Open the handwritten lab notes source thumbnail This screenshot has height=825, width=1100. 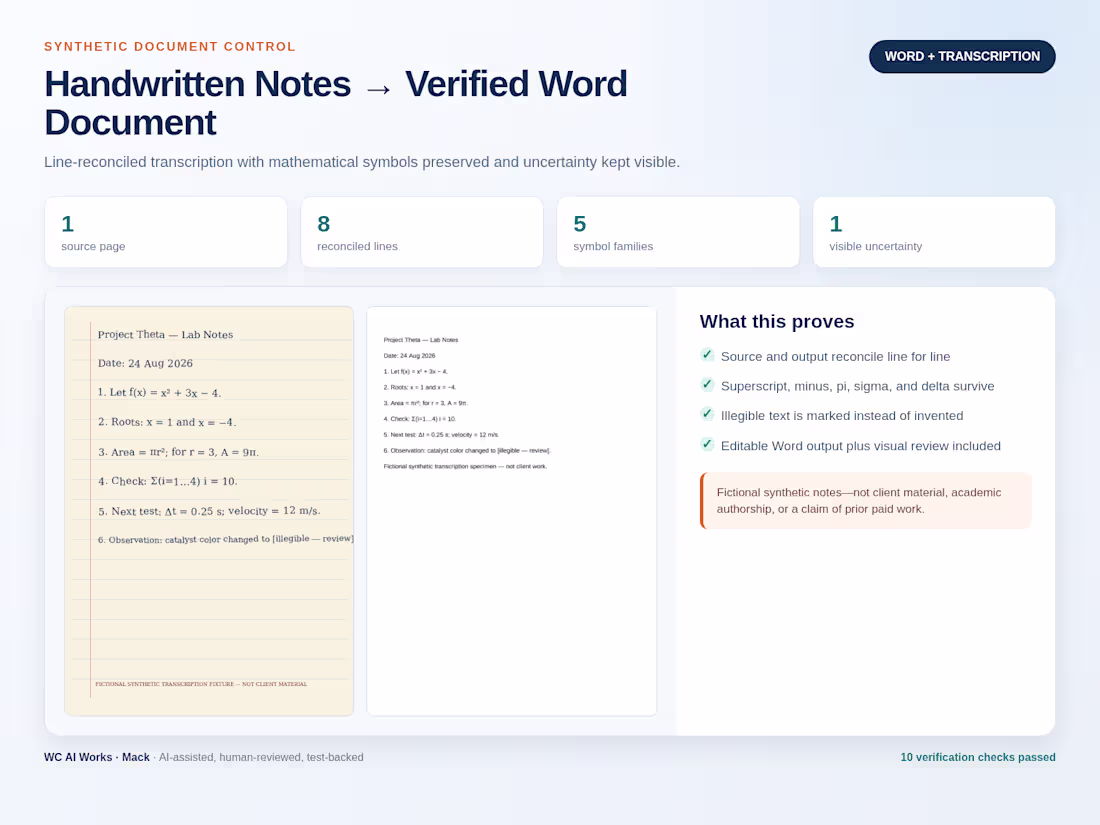209,511
